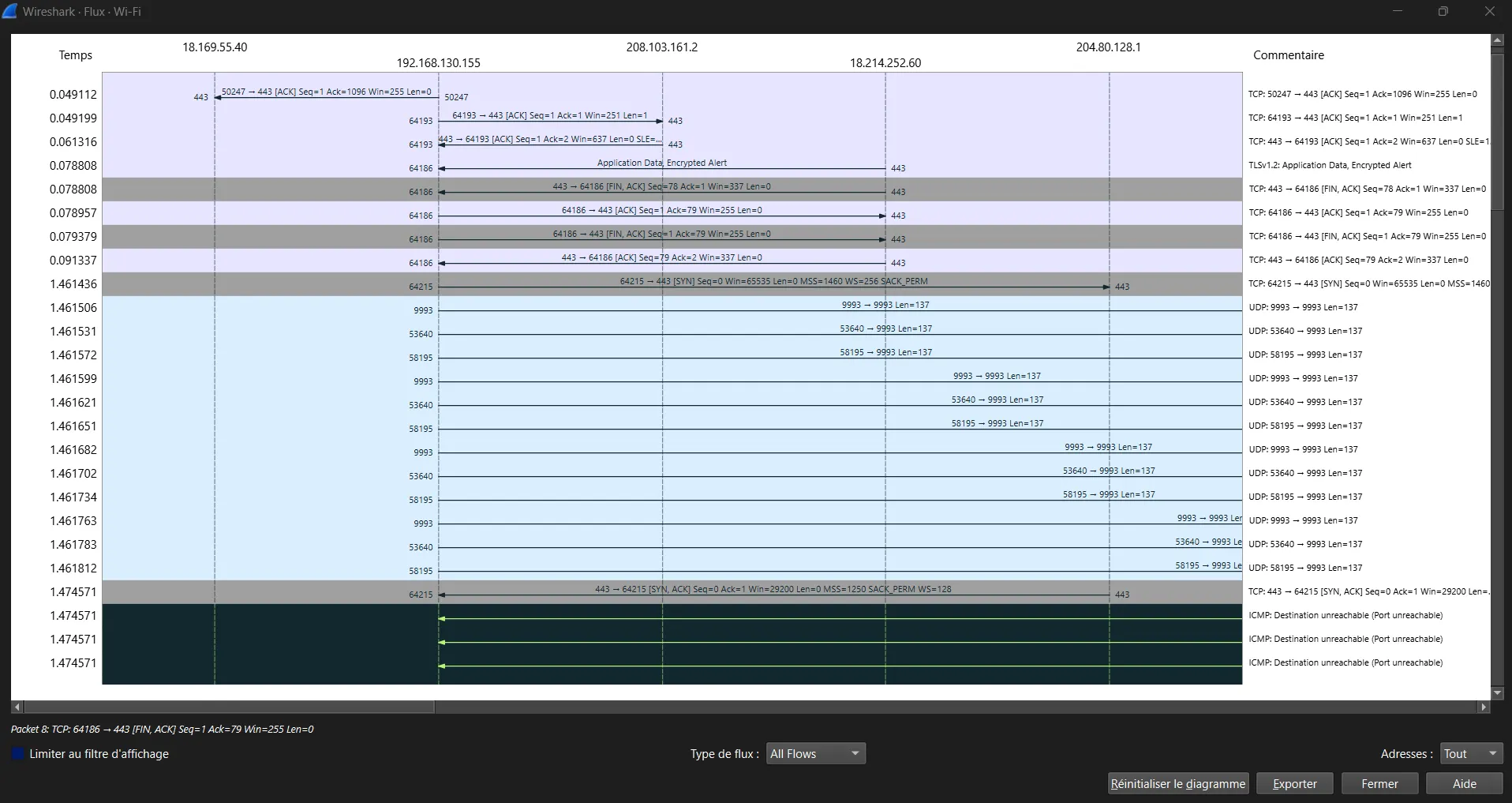The height and width of the screenshot is (803, 1512).
Task: Click the vertical scrollbar down arrow
Action: [x=1497, y=693]
